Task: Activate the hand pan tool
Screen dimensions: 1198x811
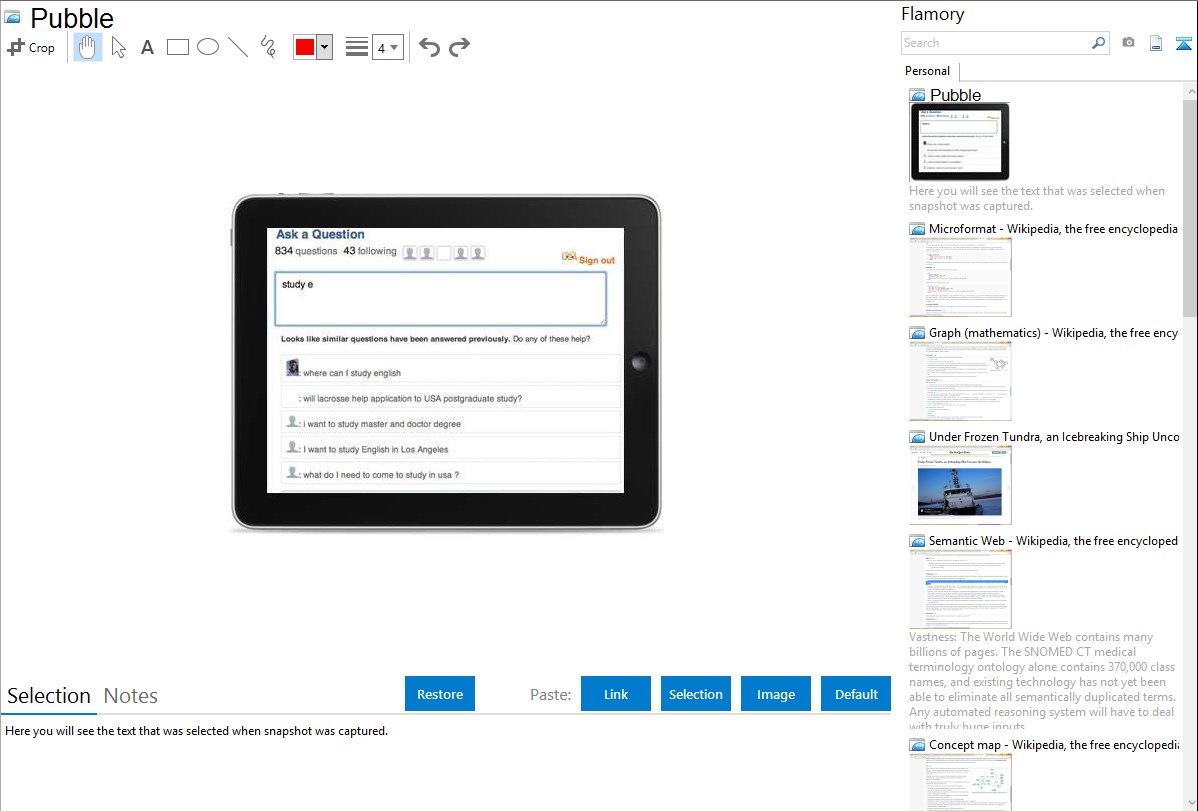Action: pyautogui.click(x=88, y=47)
